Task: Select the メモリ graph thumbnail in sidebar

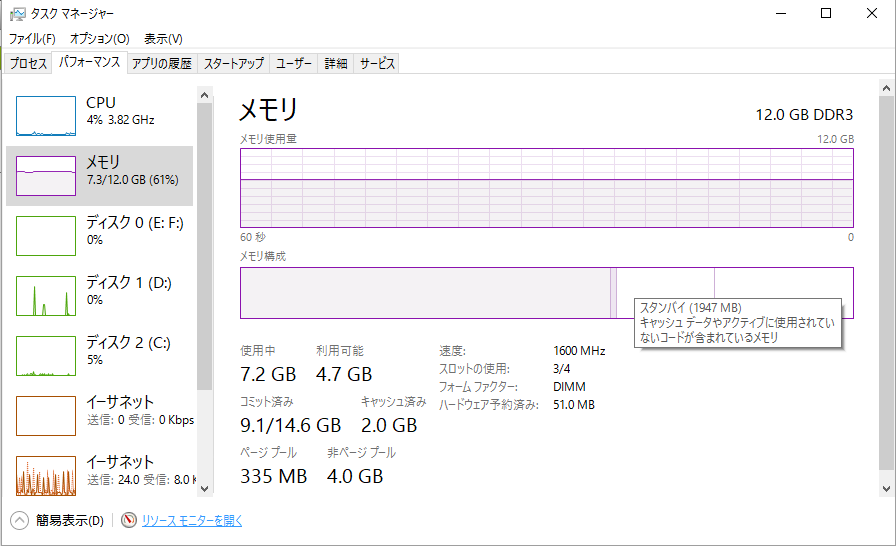Action: coord(46,176)
